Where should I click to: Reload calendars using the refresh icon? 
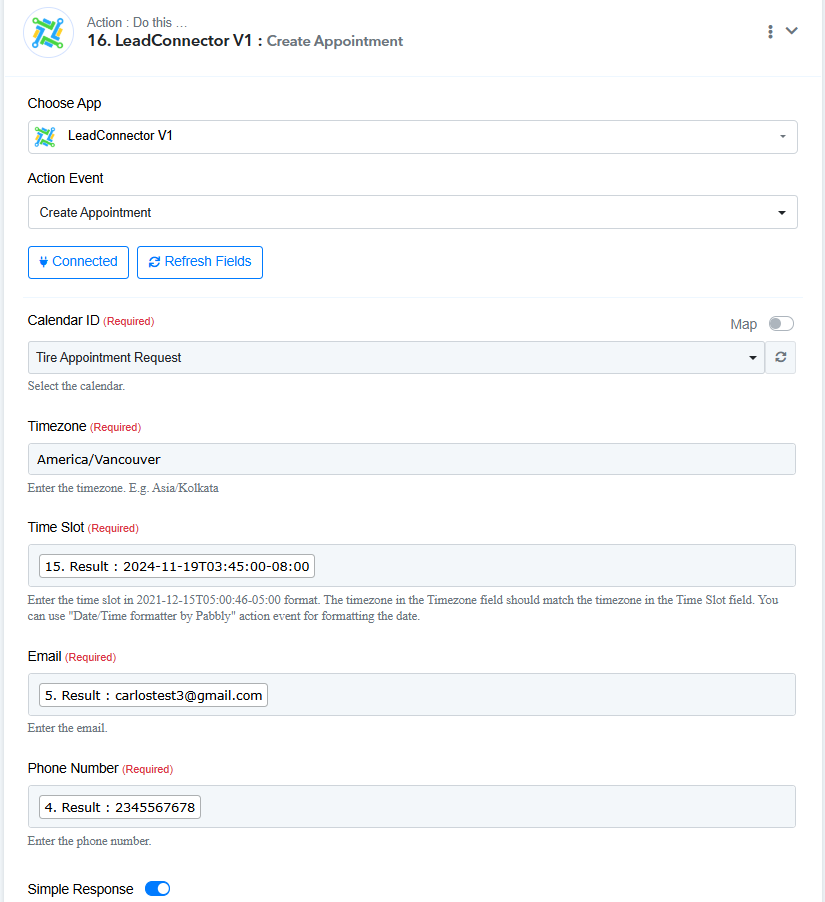click(780, 357)
